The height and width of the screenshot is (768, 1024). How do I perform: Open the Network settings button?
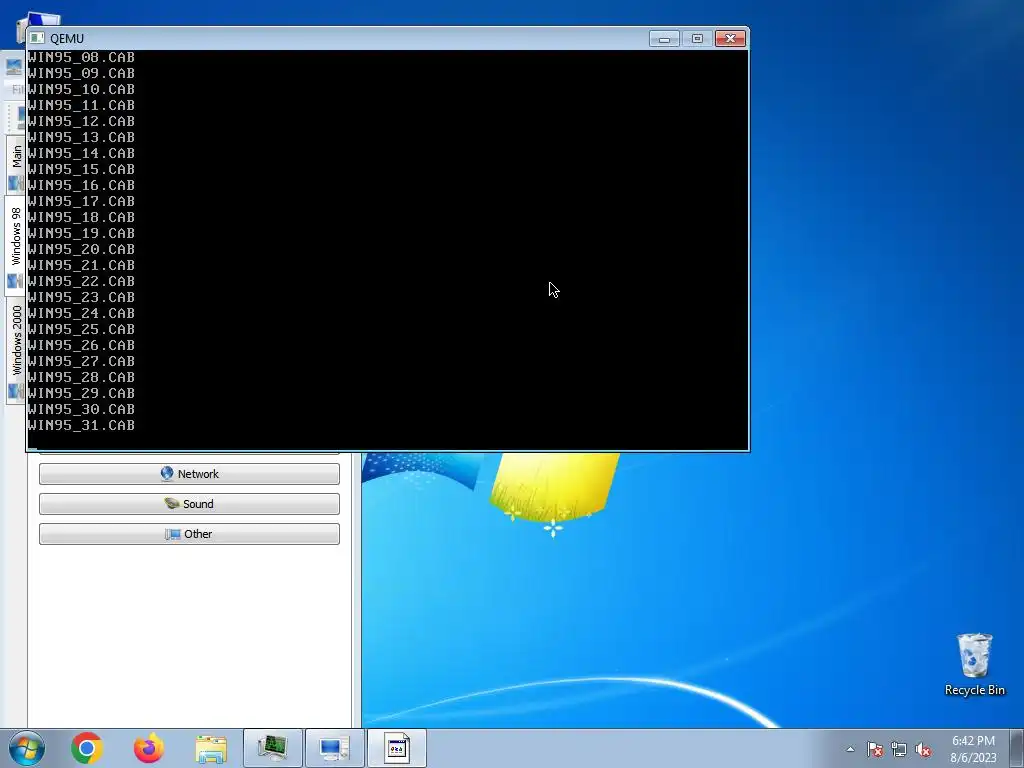[189, 474]
